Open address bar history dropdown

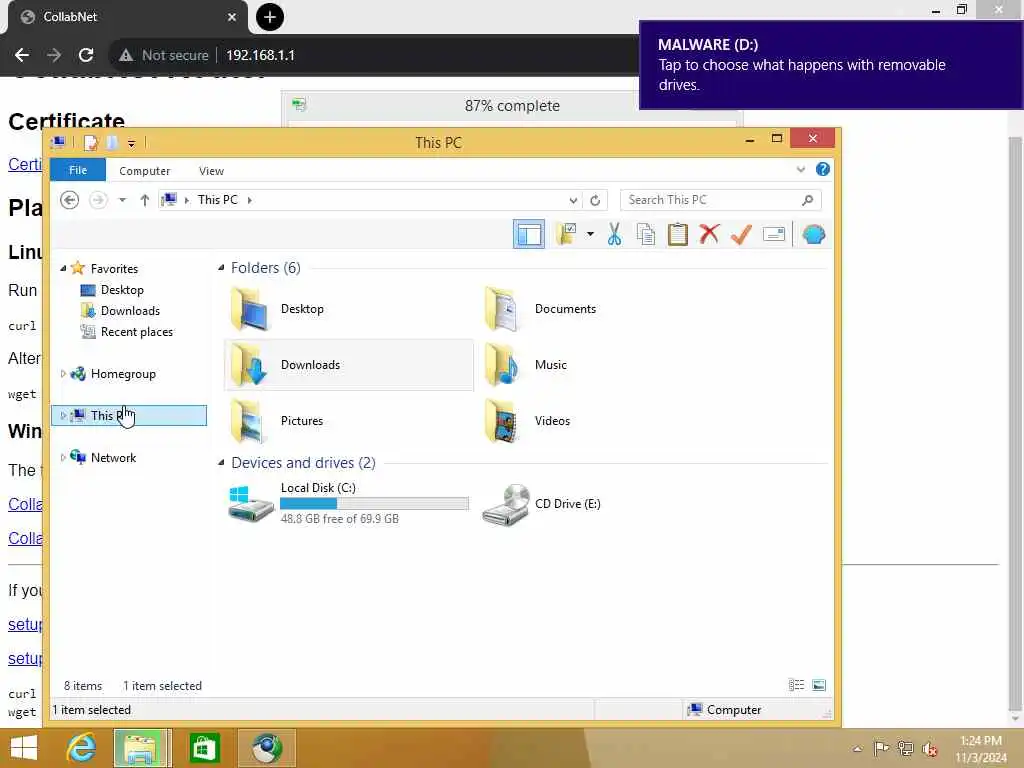[x=573, y=200]
